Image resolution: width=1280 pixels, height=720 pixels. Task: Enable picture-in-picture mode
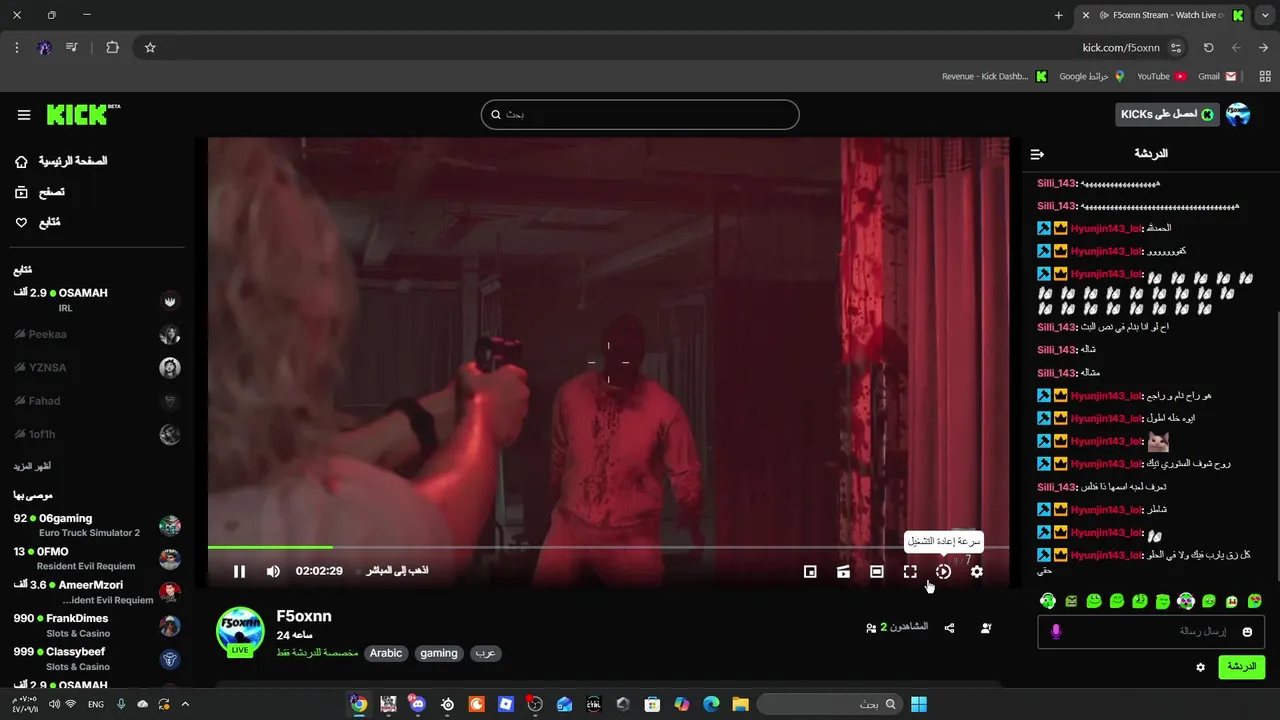[x=810, y=571]
